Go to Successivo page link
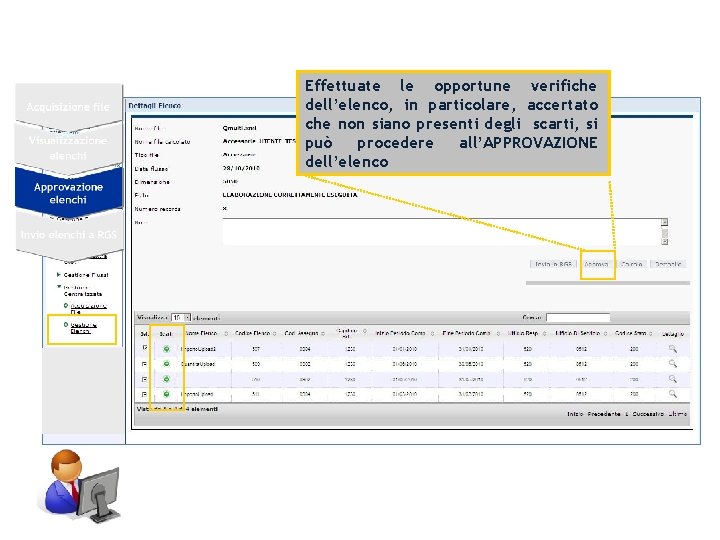This screenshot has width=720, height=540. [648, 414]
